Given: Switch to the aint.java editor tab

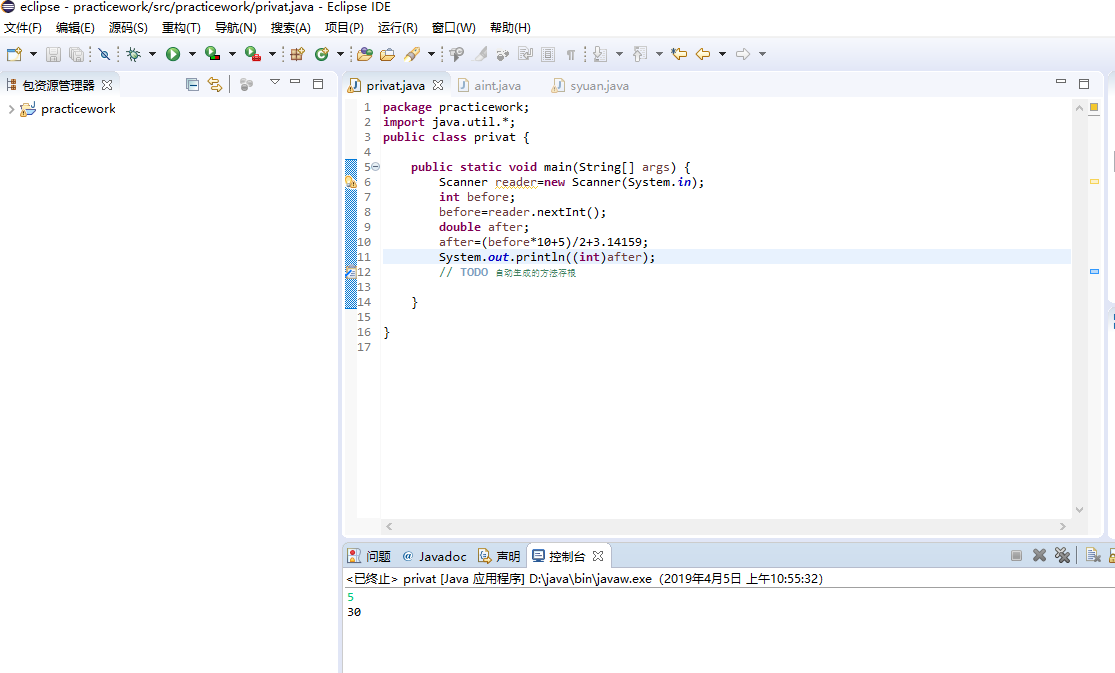Looking at the screenshot, I should coord(497,86).
